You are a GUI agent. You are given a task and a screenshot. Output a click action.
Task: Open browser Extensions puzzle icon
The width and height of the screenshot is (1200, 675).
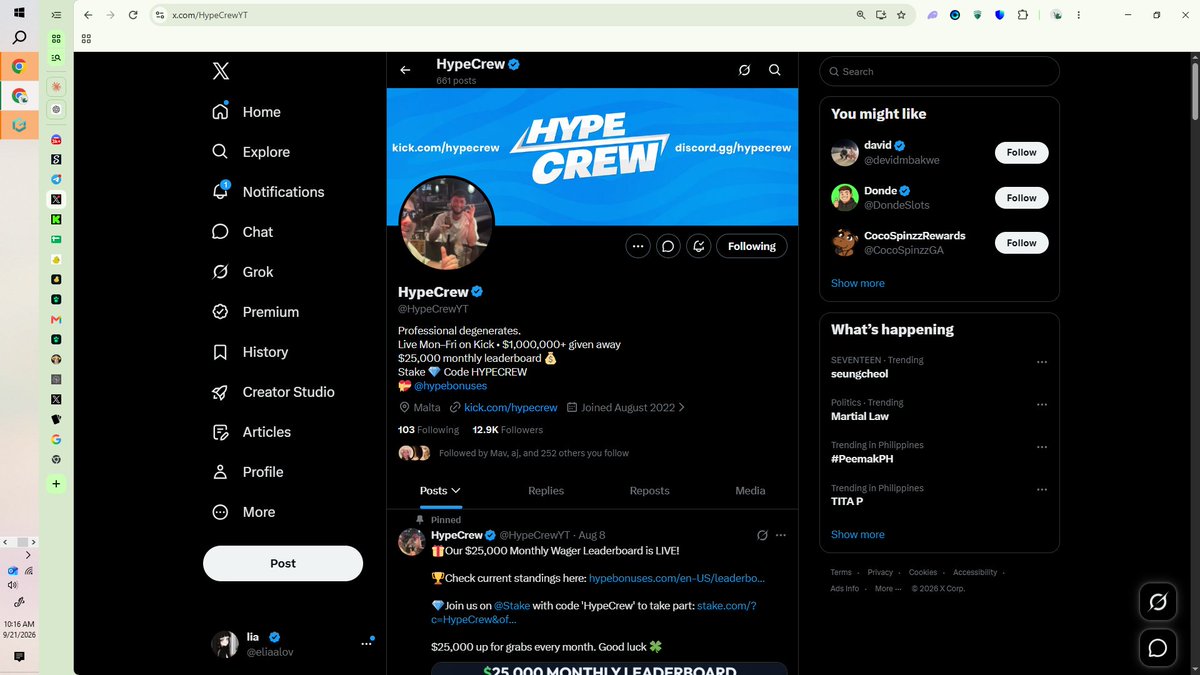[1022, 15]
